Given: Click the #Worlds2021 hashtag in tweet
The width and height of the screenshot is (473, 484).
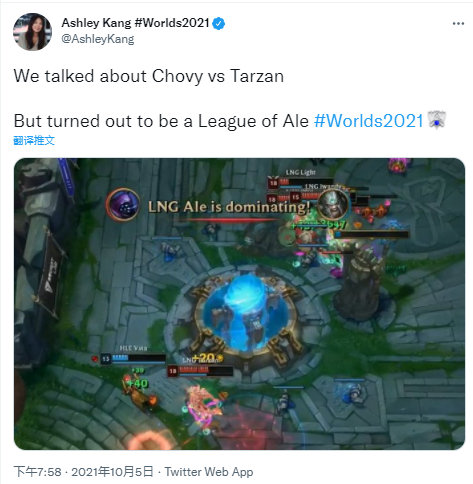Looking at the screenshot, I should point(368,121).
